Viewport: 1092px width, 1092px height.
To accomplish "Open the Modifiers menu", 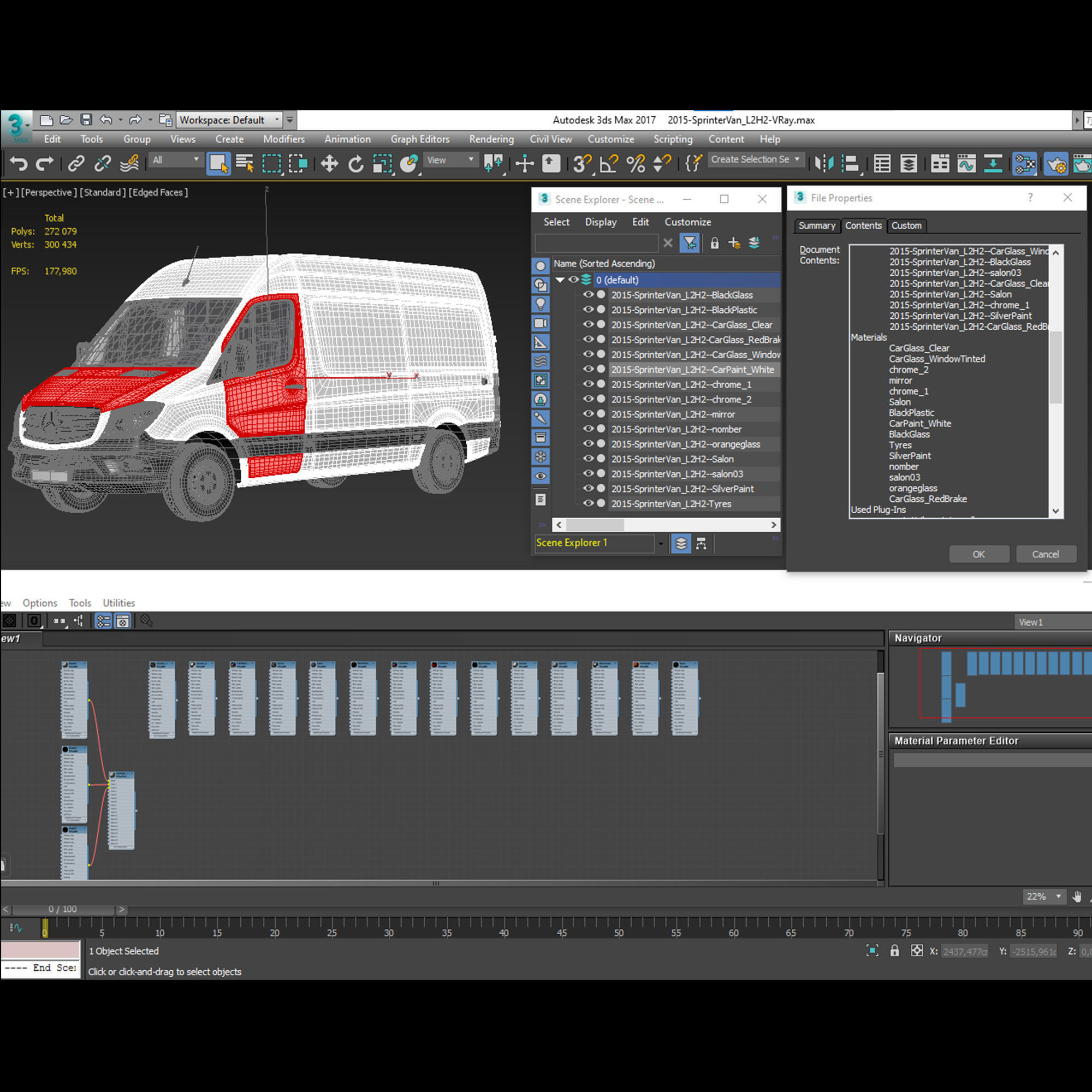I will 284,139.
